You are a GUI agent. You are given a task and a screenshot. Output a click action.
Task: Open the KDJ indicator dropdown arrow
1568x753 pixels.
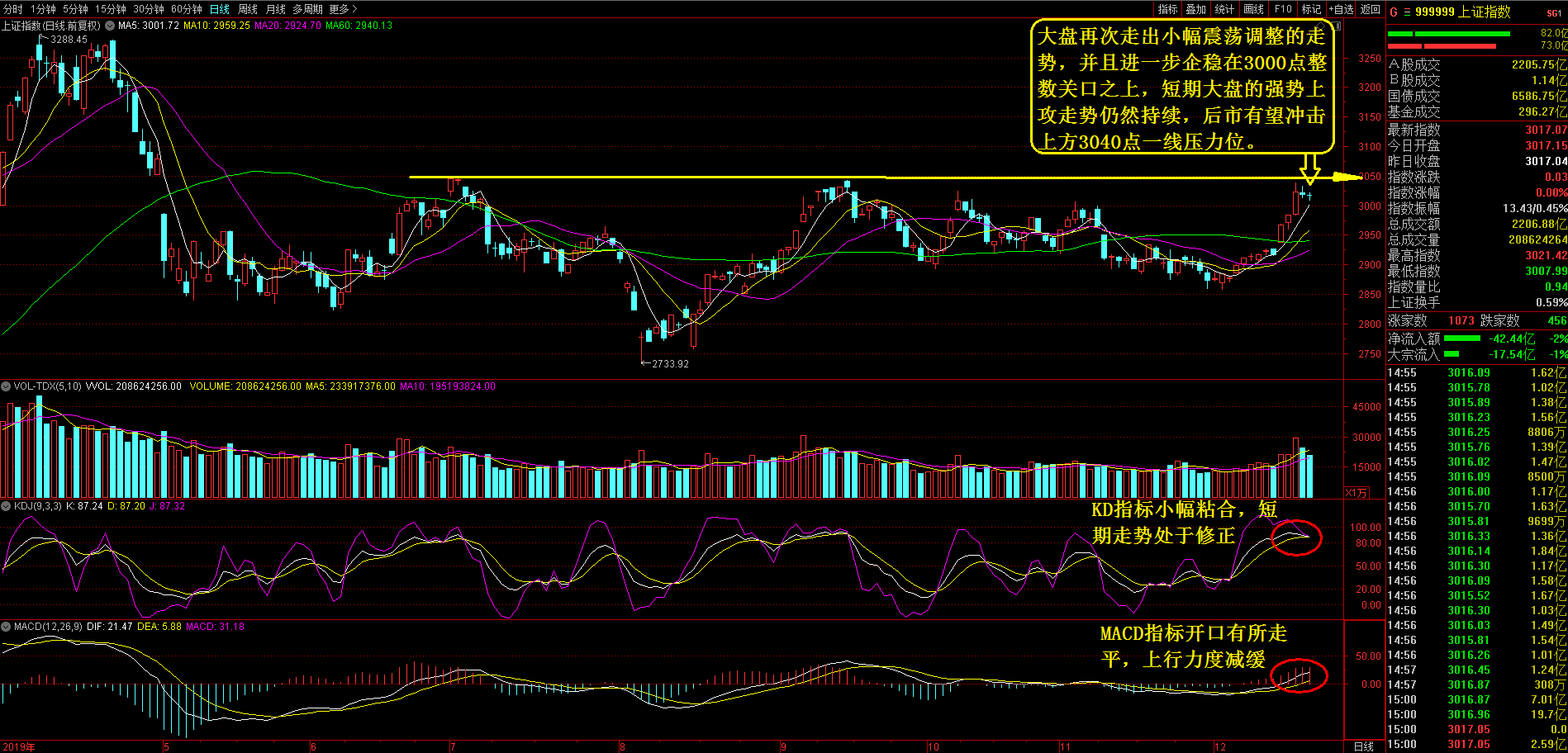click(x=6, y=506)
